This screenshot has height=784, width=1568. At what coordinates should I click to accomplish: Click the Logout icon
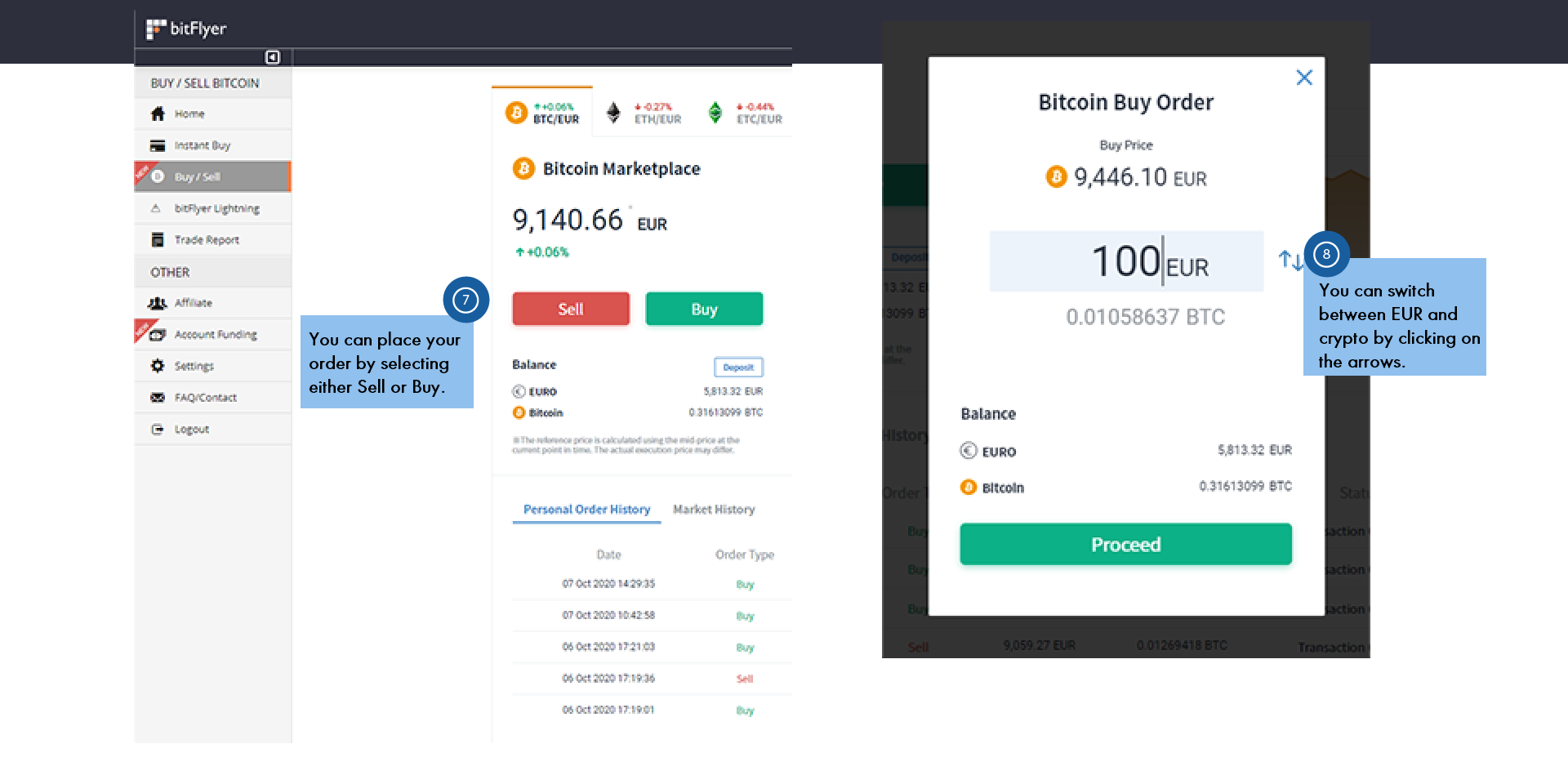point(158,429)
